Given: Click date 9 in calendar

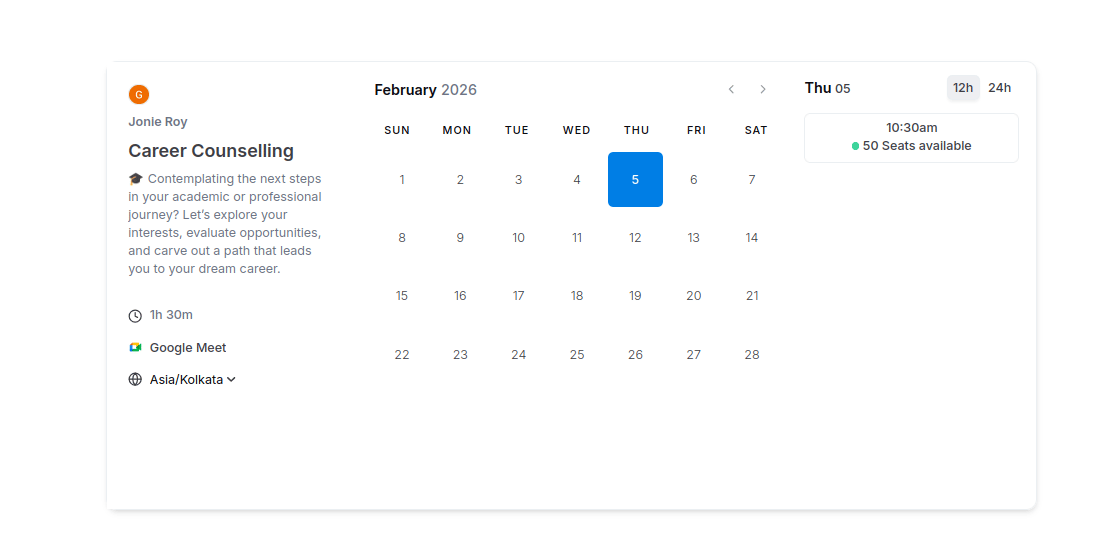Looking at the screenshot, I should tap(460, 238).
